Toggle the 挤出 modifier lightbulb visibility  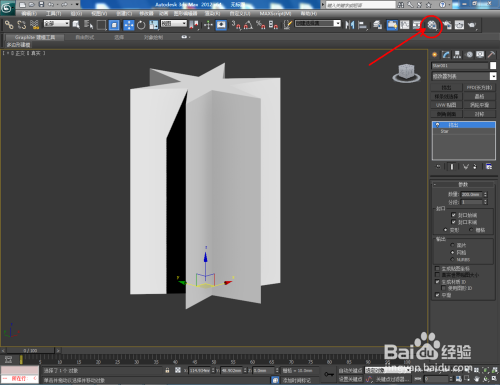(437, 125)
